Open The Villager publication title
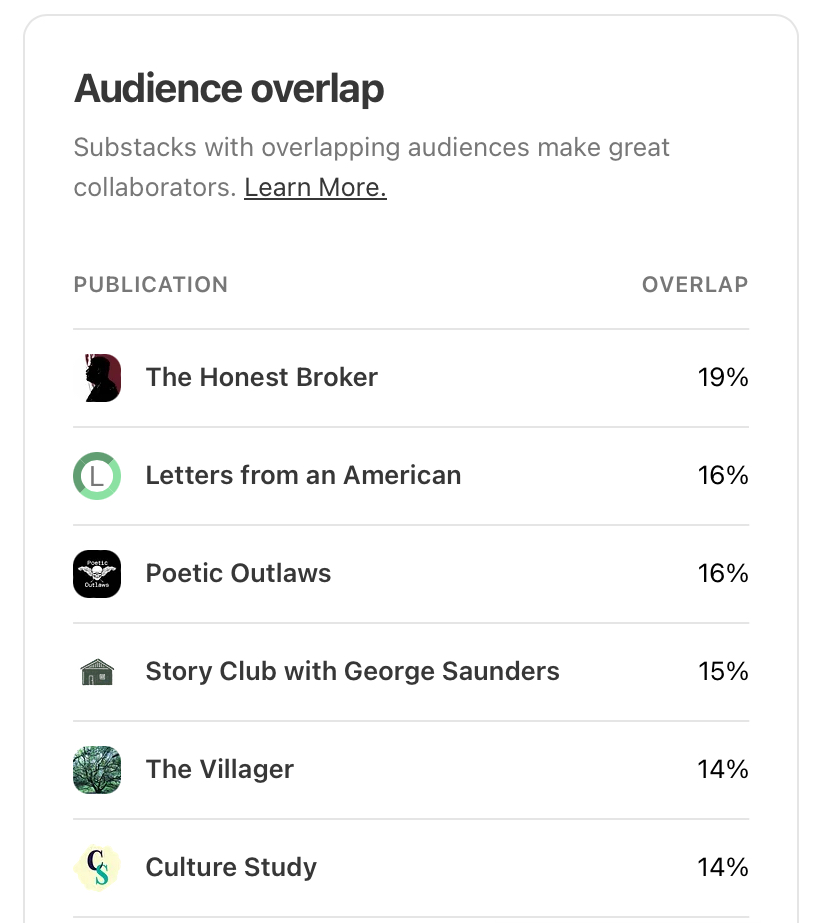This screenshot has height=923, width=822. [220, 770]
